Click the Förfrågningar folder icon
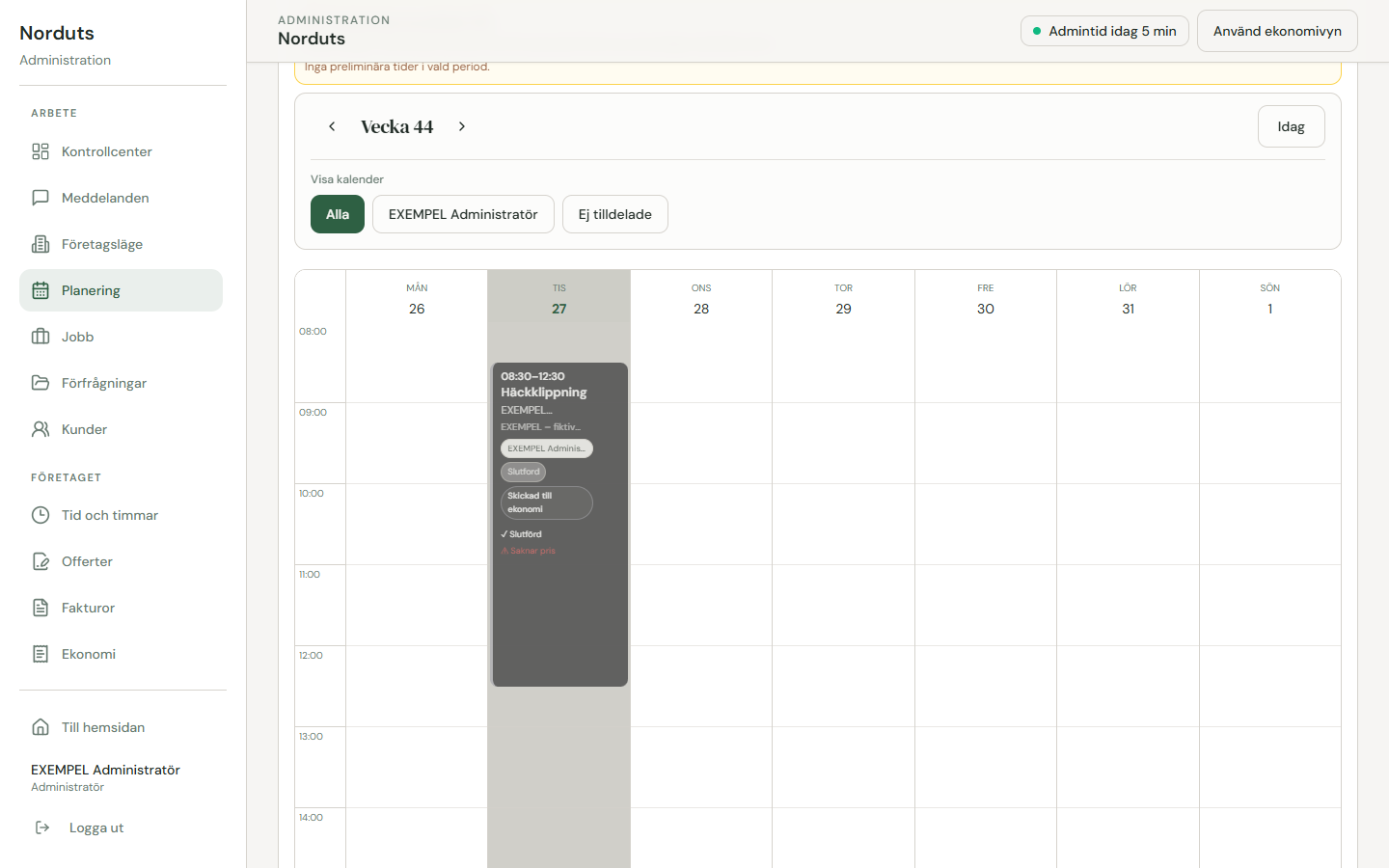 pos(41,383)
